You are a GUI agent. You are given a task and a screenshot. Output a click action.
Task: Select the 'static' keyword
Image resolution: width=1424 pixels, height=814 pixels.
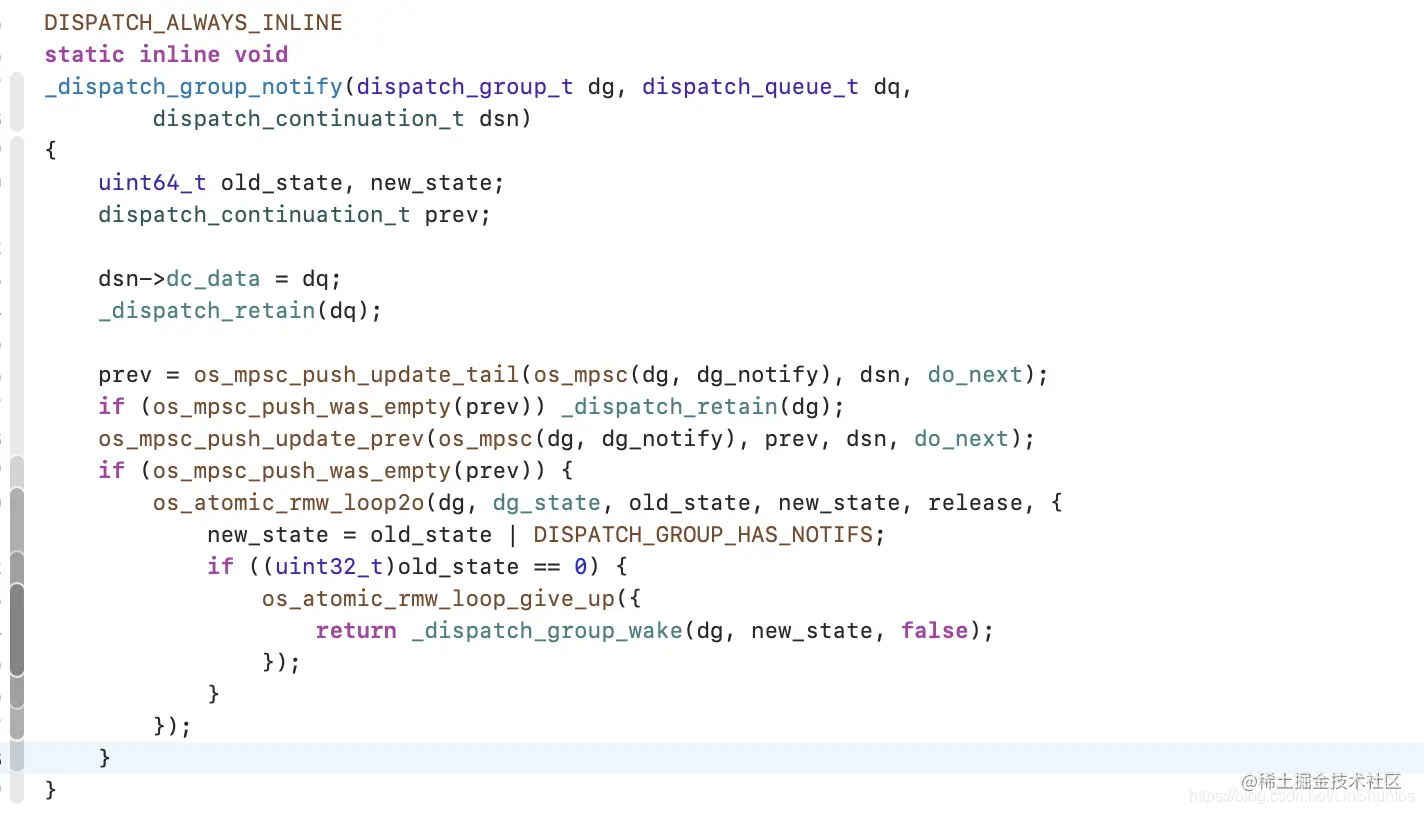[x=85, y=54]
